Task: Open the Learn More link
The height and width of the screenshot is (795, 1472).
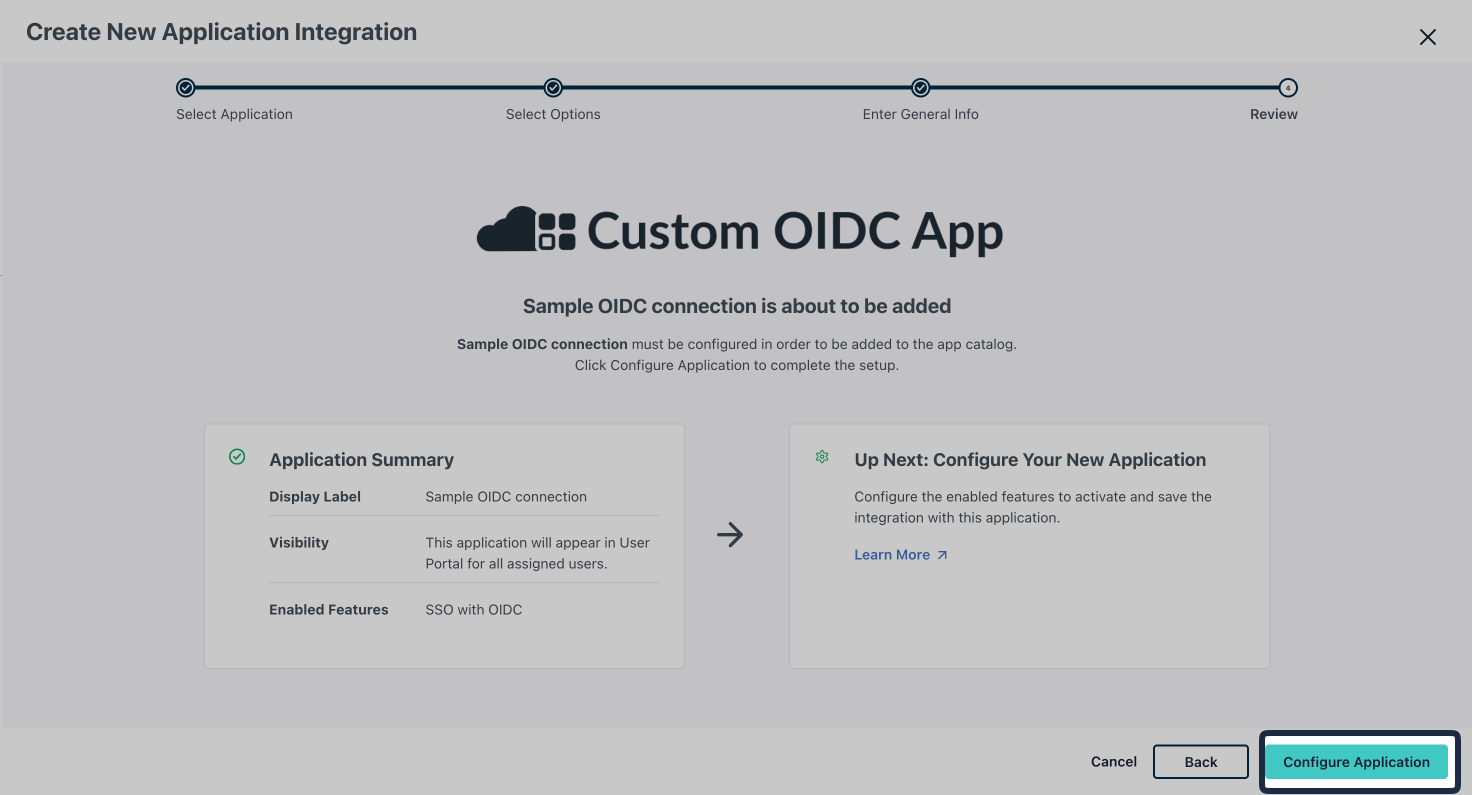Action: pyautogui.click(x=892, y=554)
